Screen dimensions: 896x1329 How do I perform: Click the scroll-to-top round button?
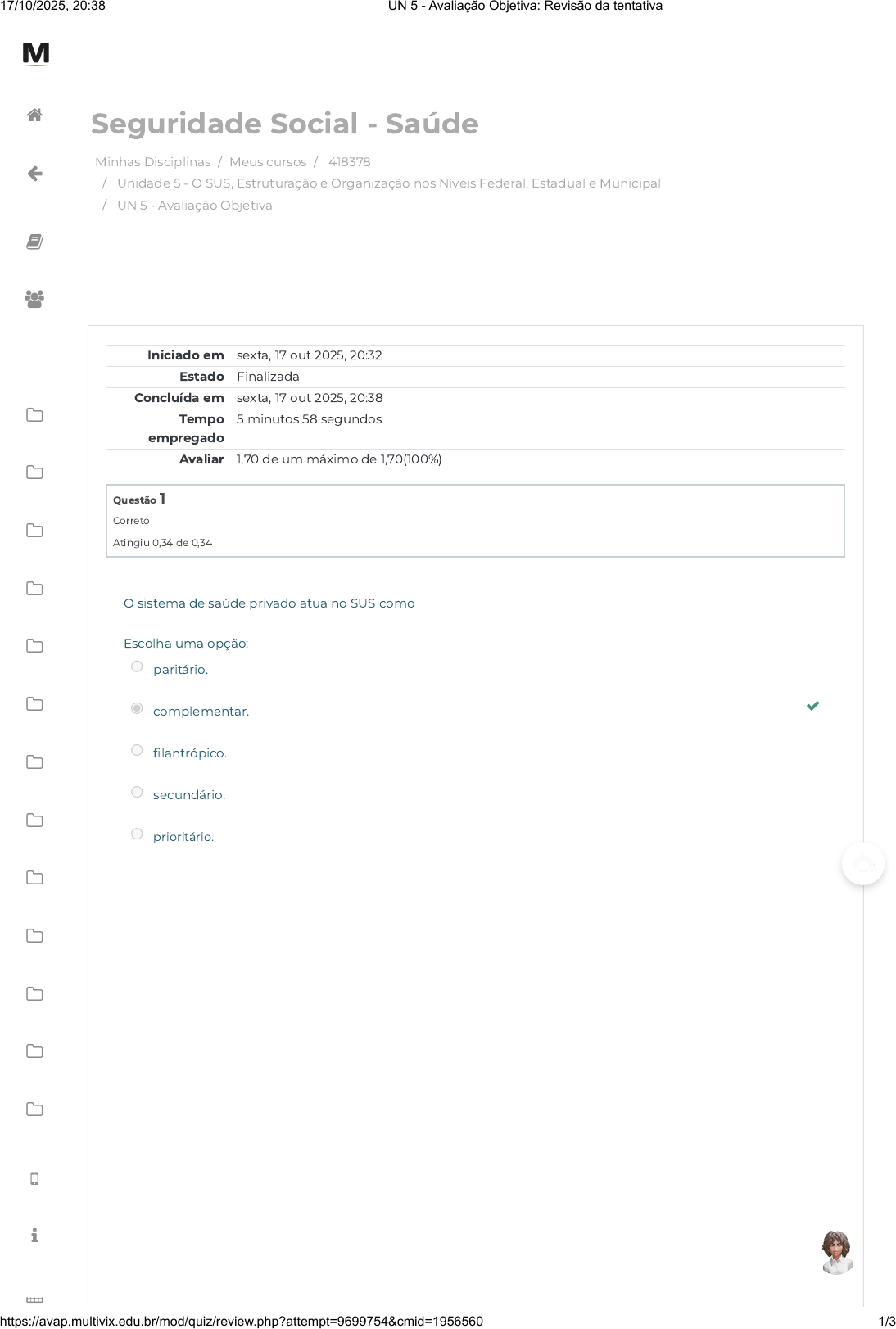point(863,864)
